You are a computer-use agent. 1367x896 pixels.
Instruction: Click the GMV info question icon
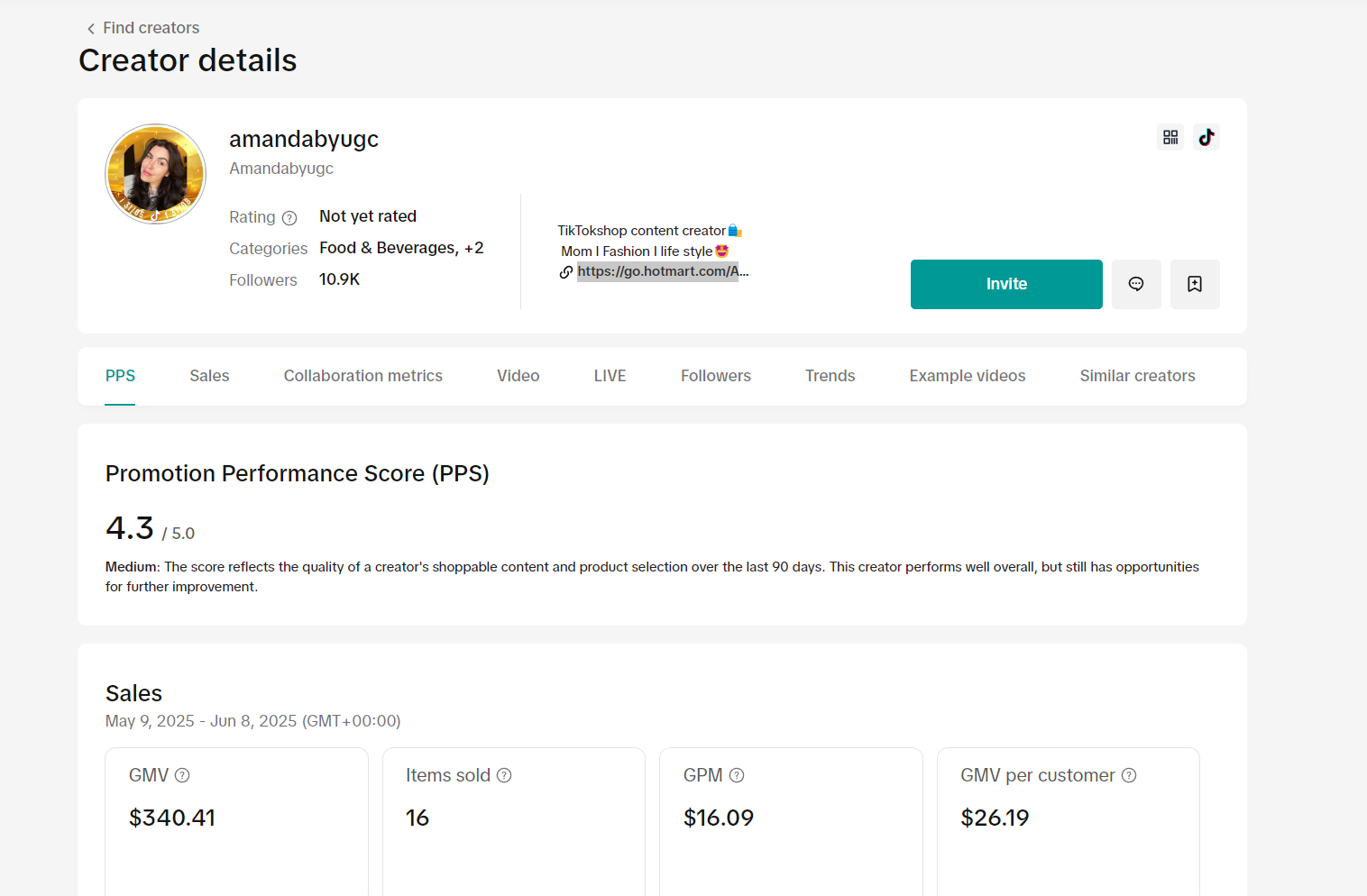click(x=182, y=775)
